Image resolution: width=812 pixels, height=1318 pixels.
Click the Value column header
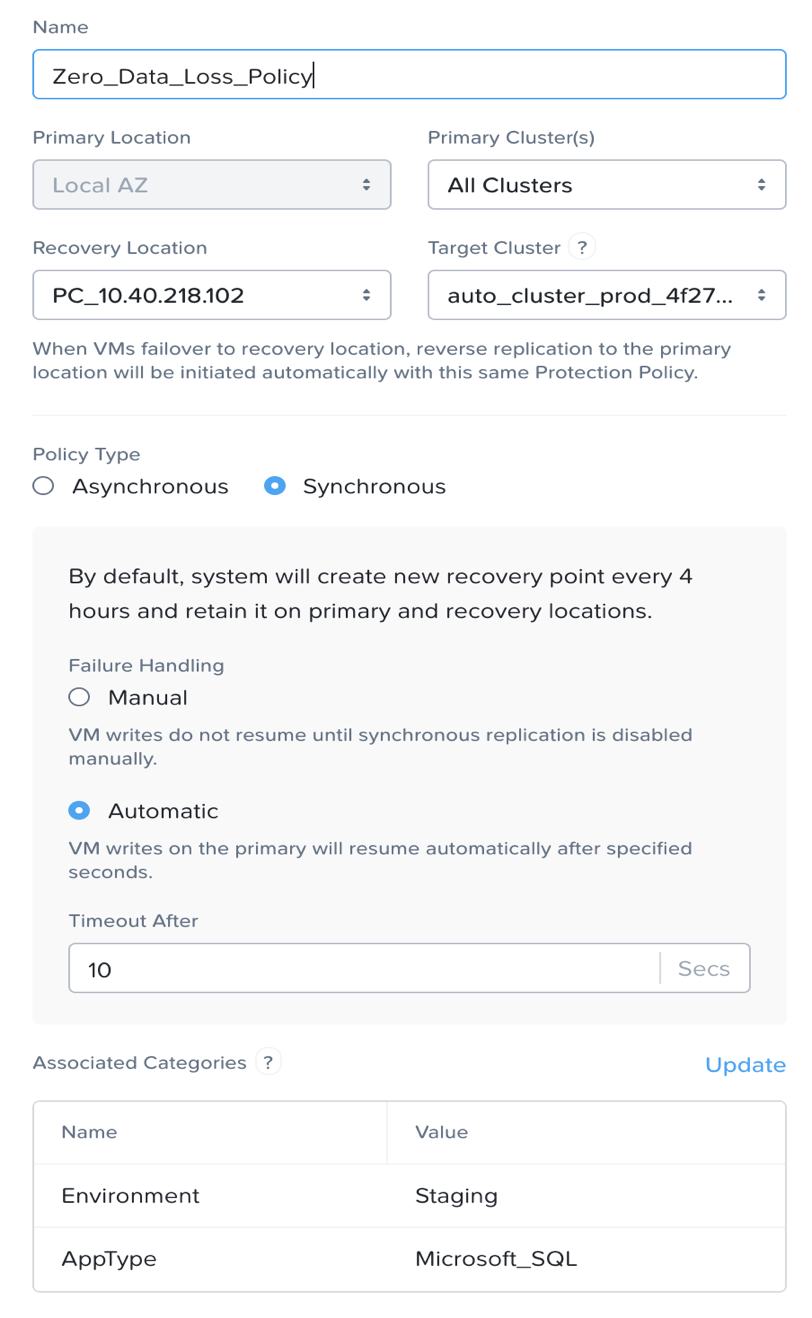tap(441, 1132)
